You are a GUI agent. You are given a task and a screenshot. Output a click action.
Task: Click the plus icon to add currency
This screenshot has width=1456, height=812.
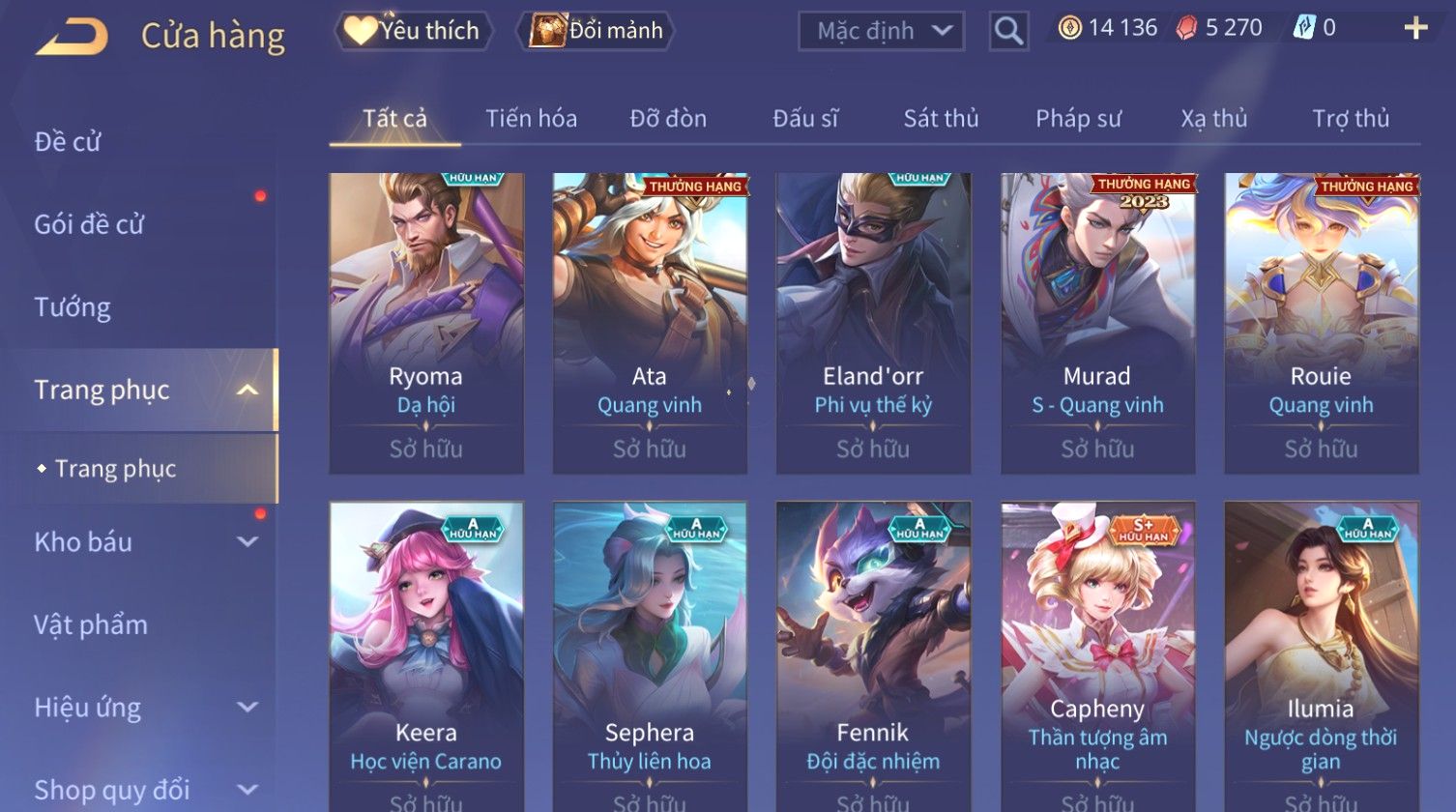(x=1415, y=28)
